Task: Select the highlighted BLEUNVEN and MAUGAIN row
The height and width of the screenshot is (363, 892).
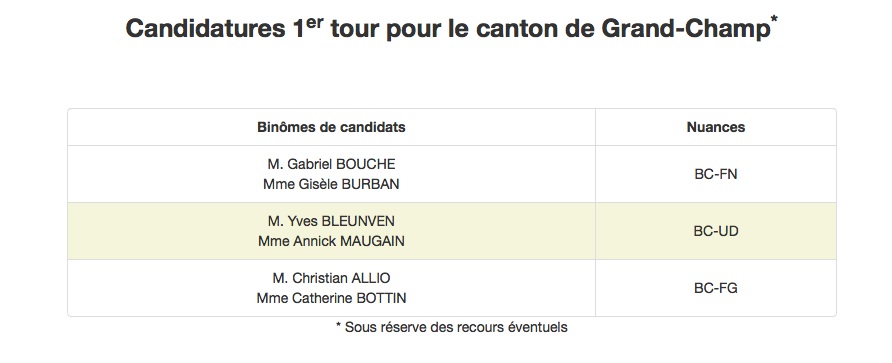Action: point(452,231)
